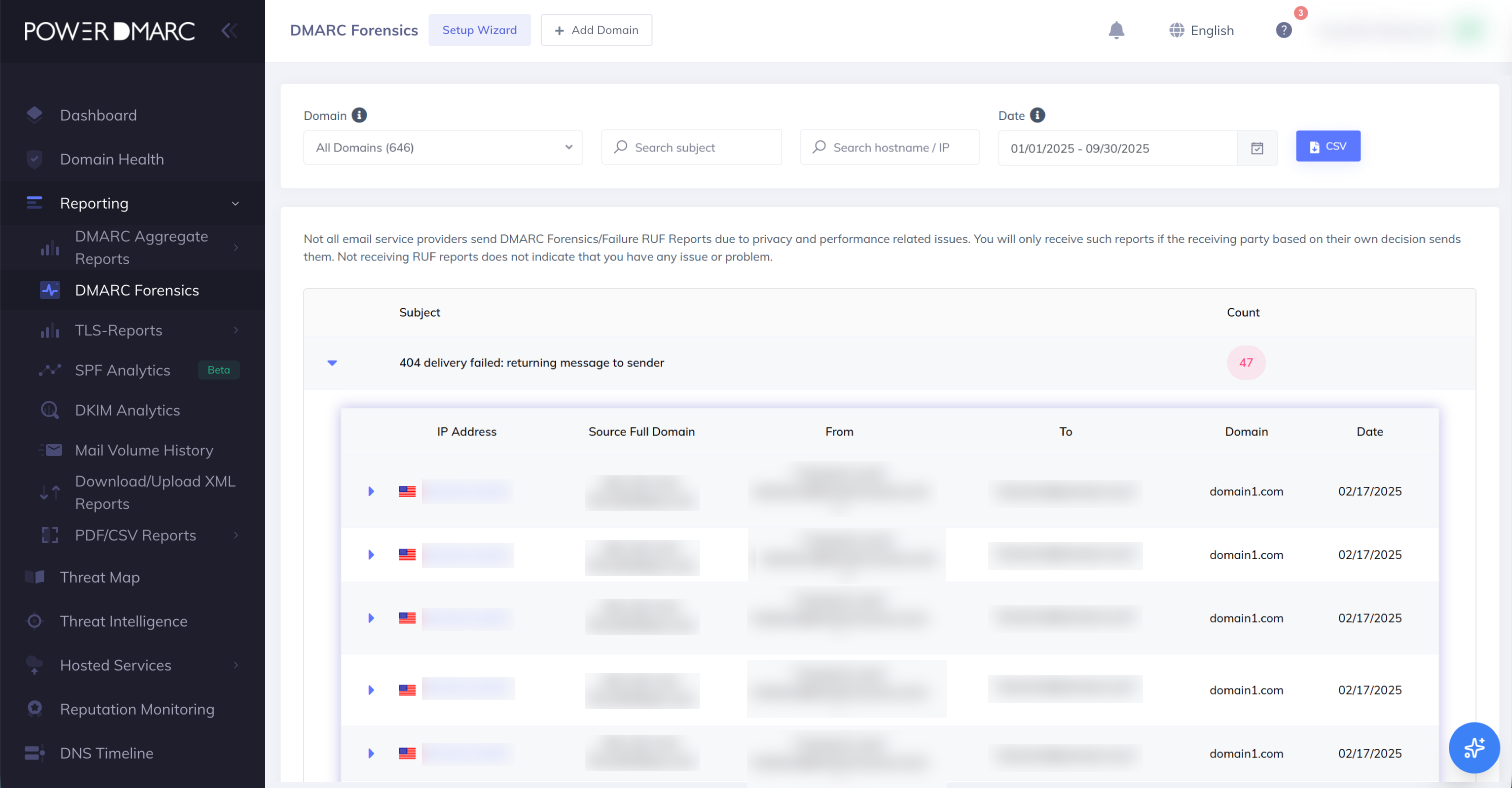
Task: Collapse the sidebar using double chevron icon
Action: click(228, 31)
